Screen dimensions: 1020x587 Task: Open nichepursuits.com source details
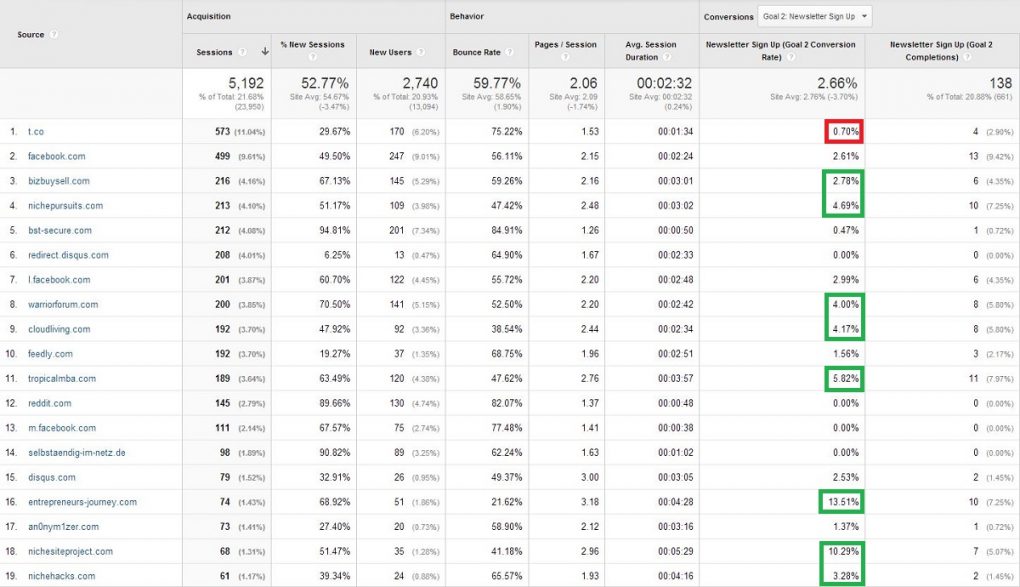tap(65, 206)
